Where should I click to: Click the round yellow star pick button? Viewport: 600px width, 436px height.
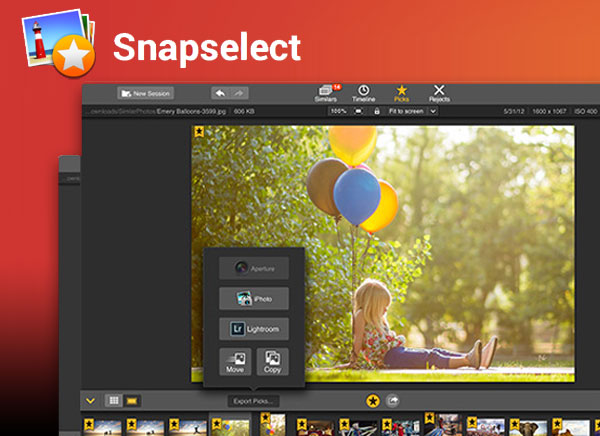point(373,401)
